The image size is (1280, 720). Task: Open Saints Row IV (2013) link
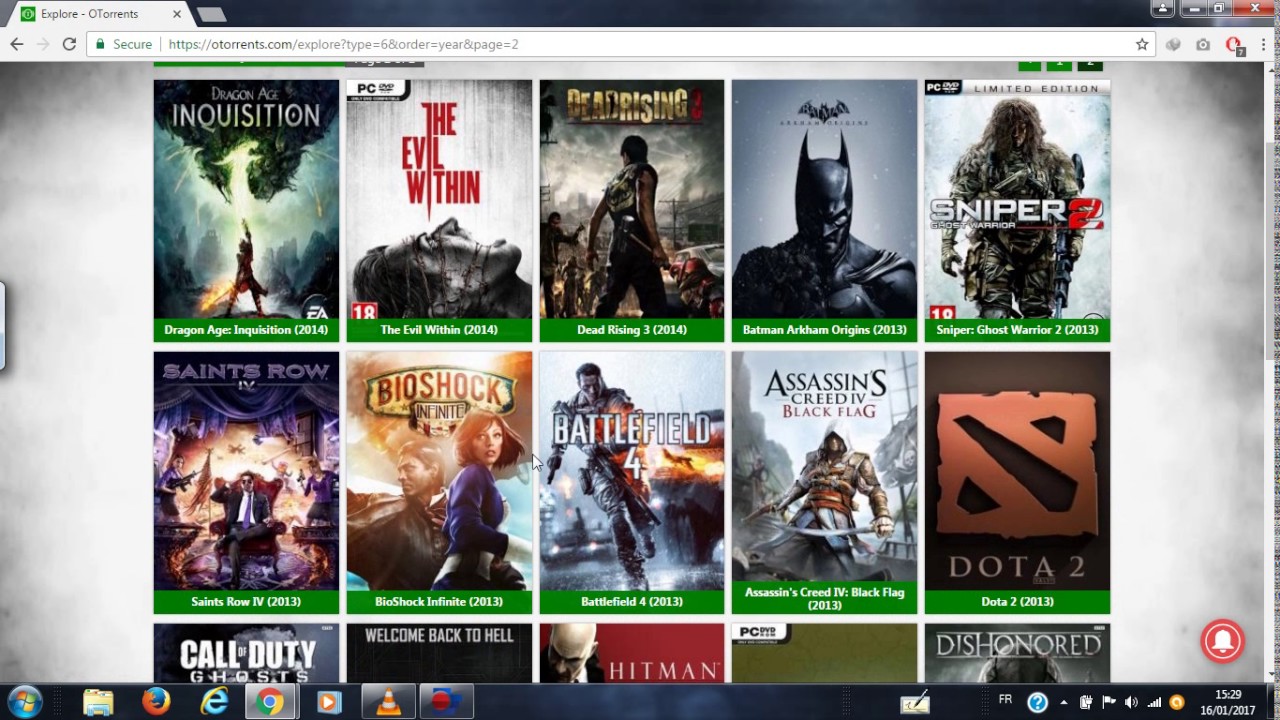(246, 602)
